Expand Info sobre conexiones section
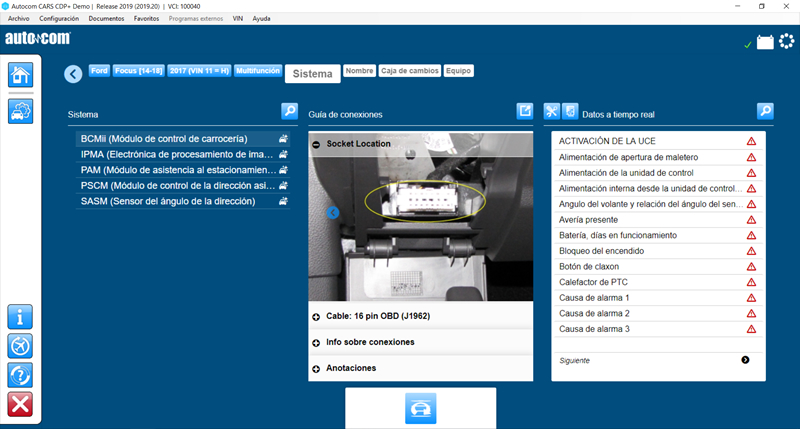 [x=316, y=343]
